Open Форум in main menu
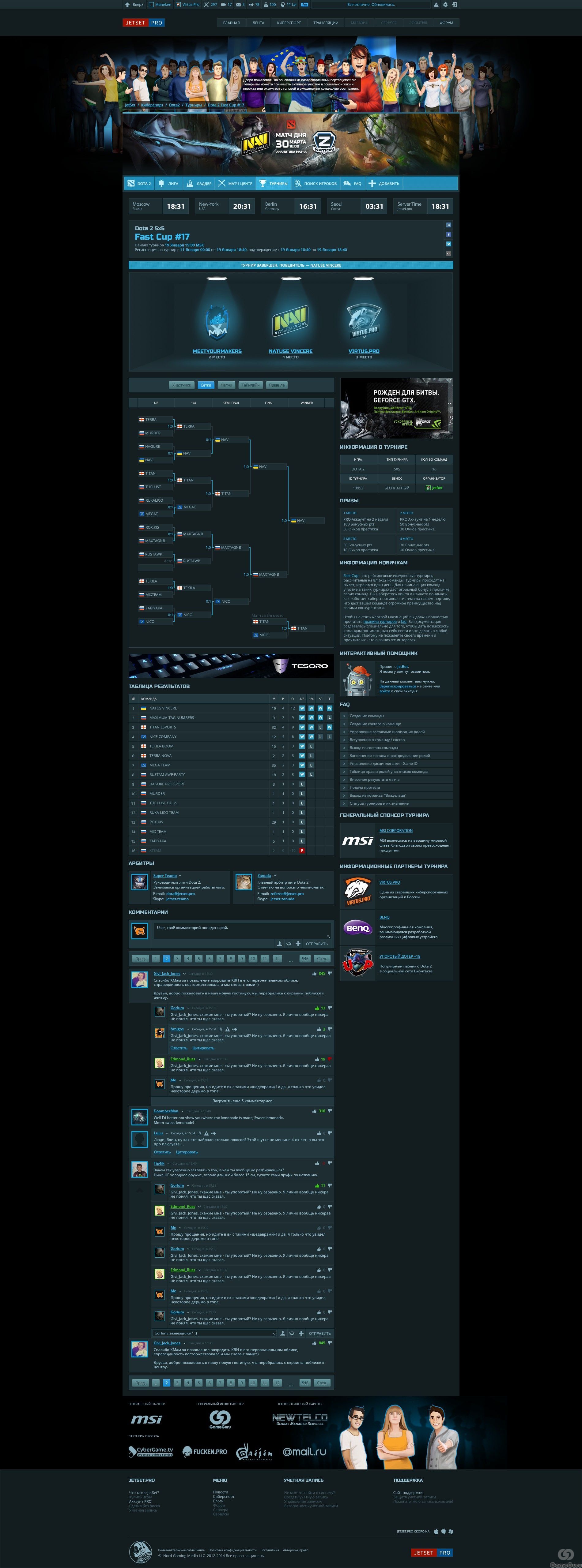This screenshot has width=582, height=1568. pyautogui.click(x=446, y=23)
